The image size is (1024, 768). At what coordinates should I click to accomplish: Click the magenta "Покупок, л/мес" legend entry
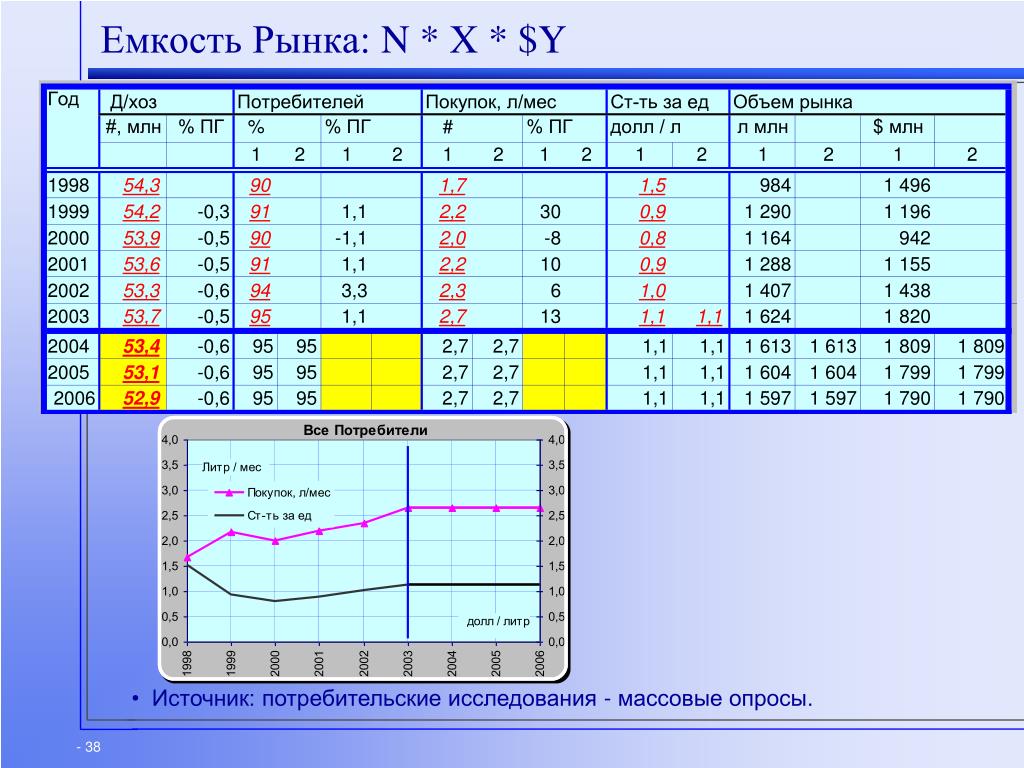click(x=273, y=493)
